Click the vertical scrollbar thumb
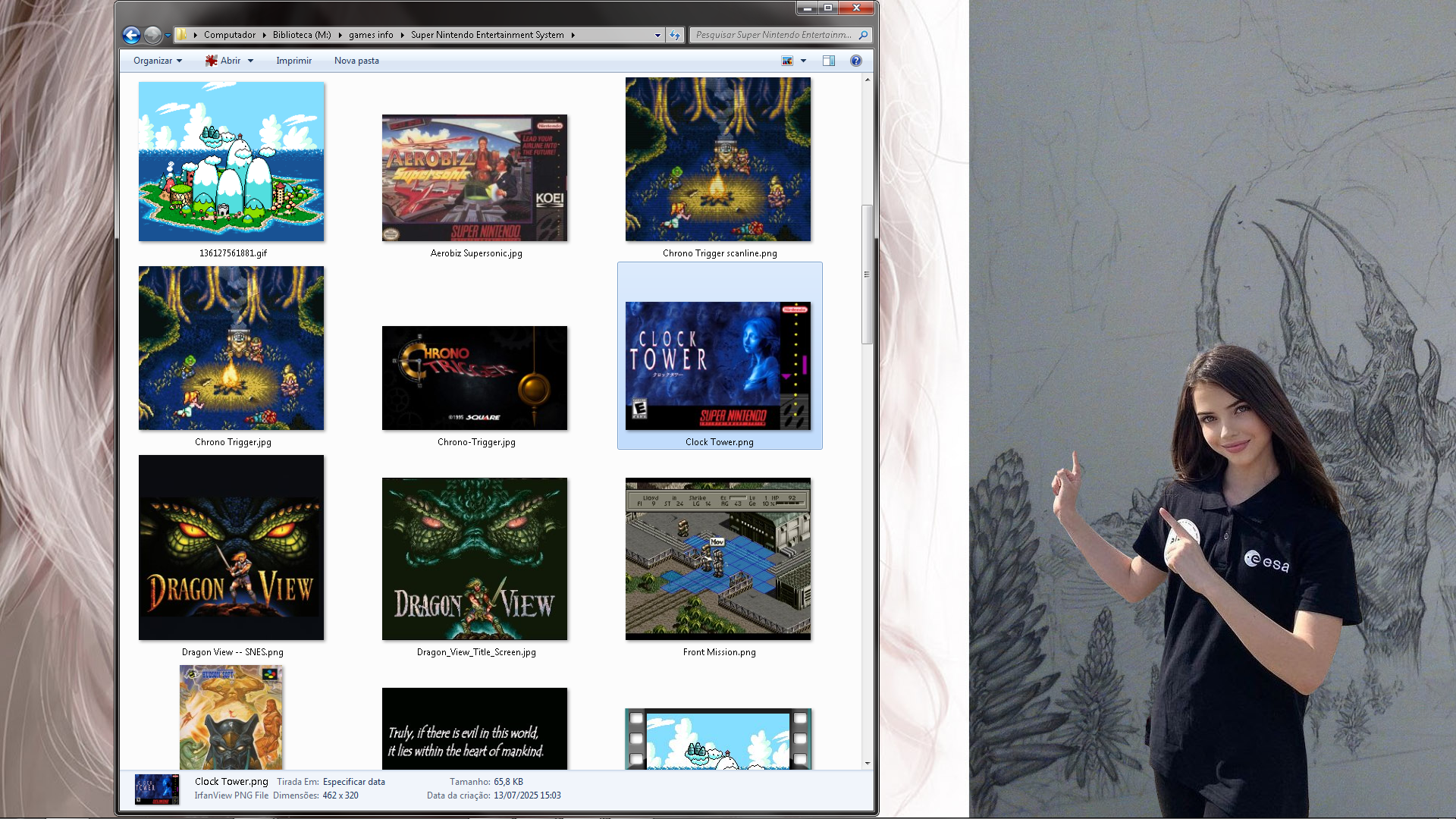The height and width of the screenshot is (819, 1456). (x=867, y=275)
